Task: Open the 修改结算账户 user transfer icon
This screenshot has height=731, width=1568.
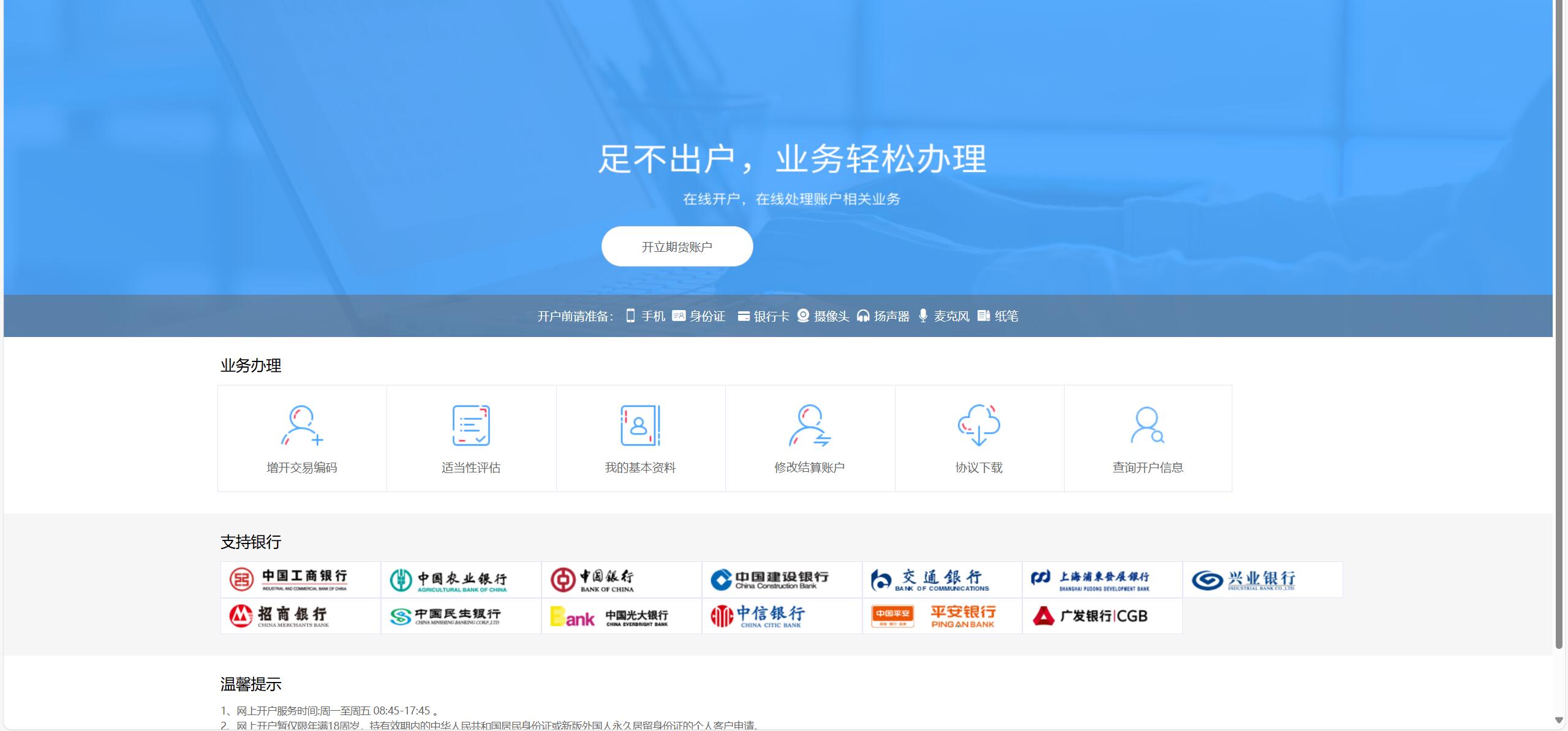Action: 809,425
